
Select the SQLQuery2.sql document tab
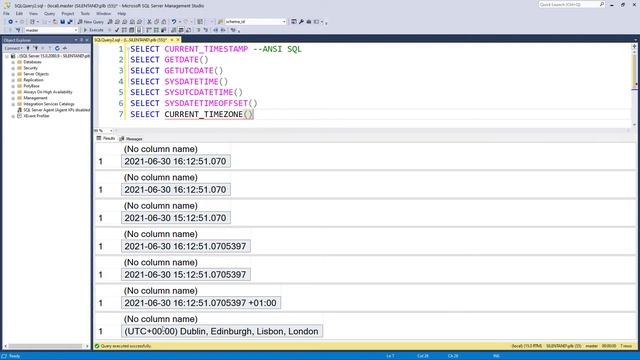coord(131,40)
